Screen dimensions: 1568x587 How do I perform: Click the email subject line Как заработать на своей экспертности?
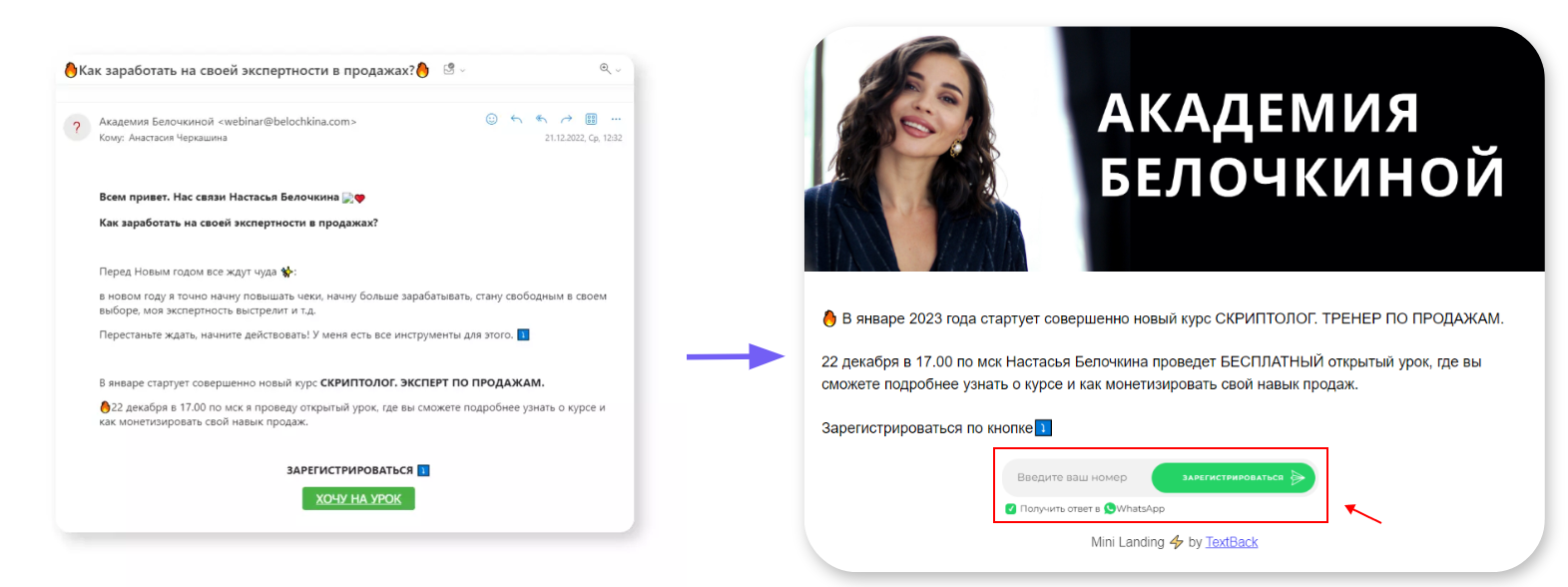click(247, 70)
